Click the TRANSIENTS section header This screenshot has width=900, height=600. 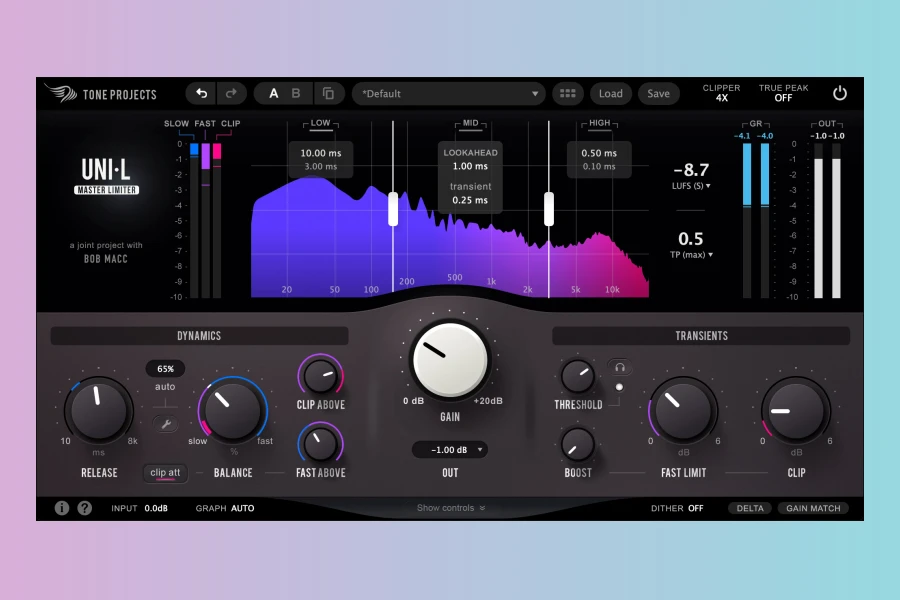coord(701,336)
